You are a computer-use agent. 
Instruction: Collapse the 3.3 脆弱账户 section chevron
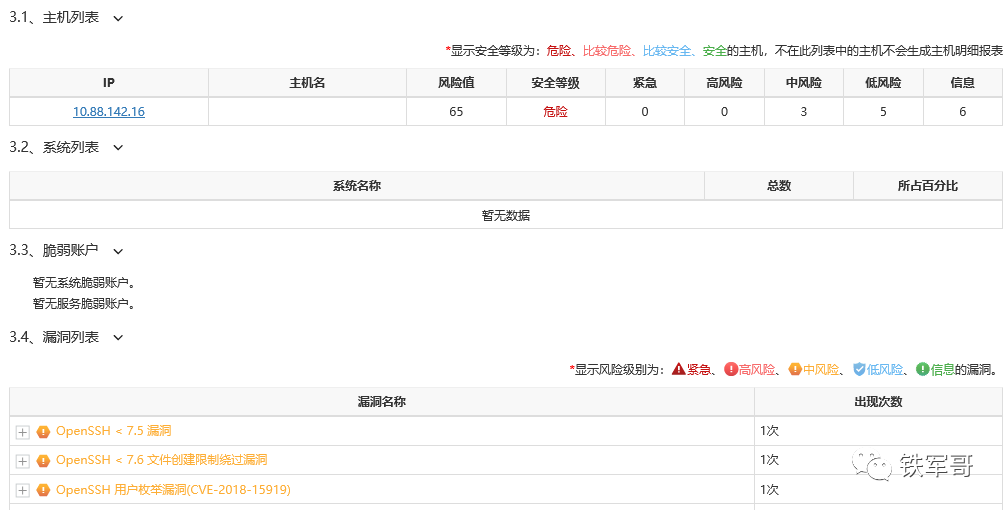[x=118, y=251]
